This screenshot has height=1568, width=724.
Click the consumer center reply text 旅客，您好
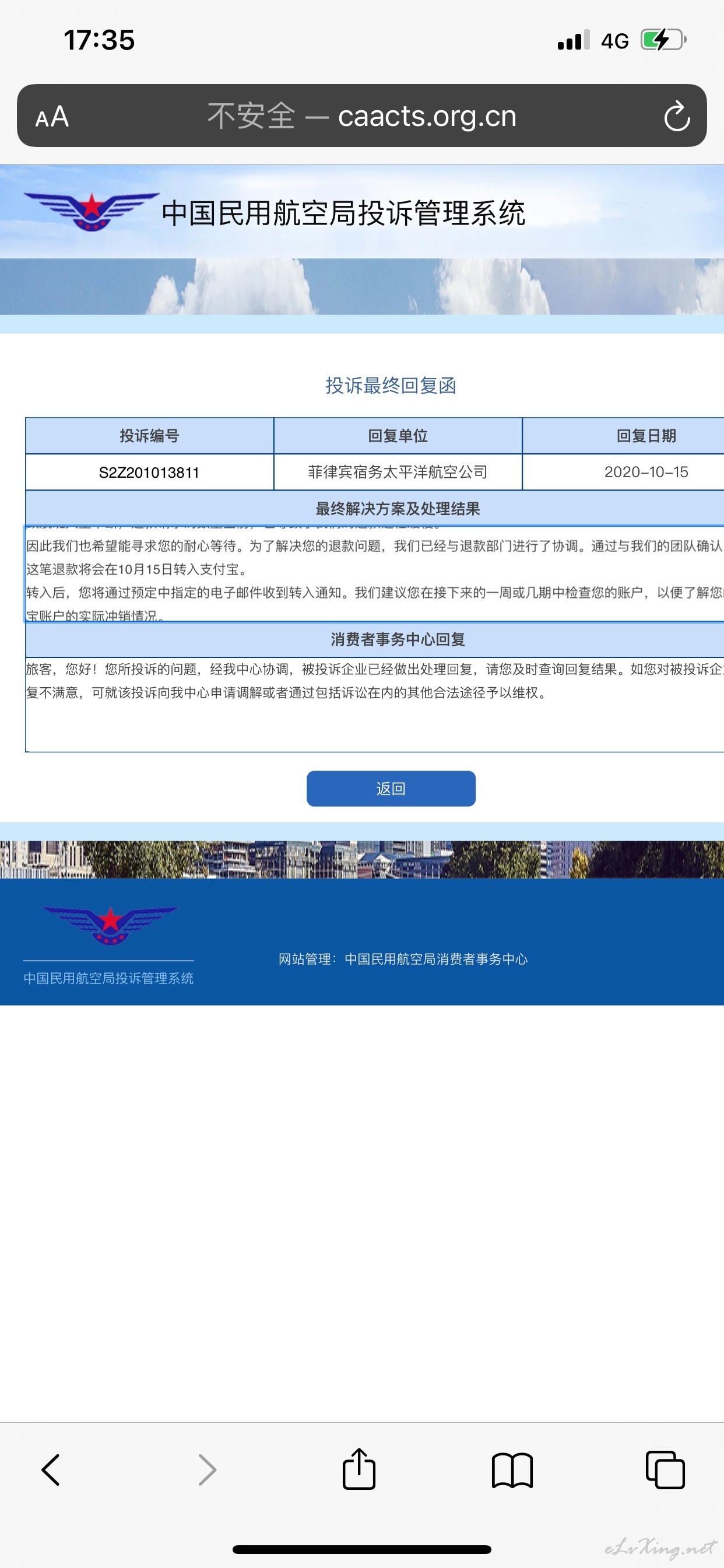(375, 681)
